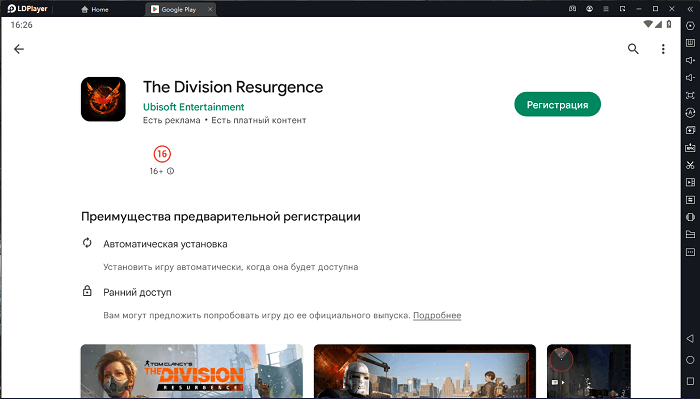Click the Wi-Fi status icon
The image size is (700, 399).
pyautogui.click(x=648, y=24)
